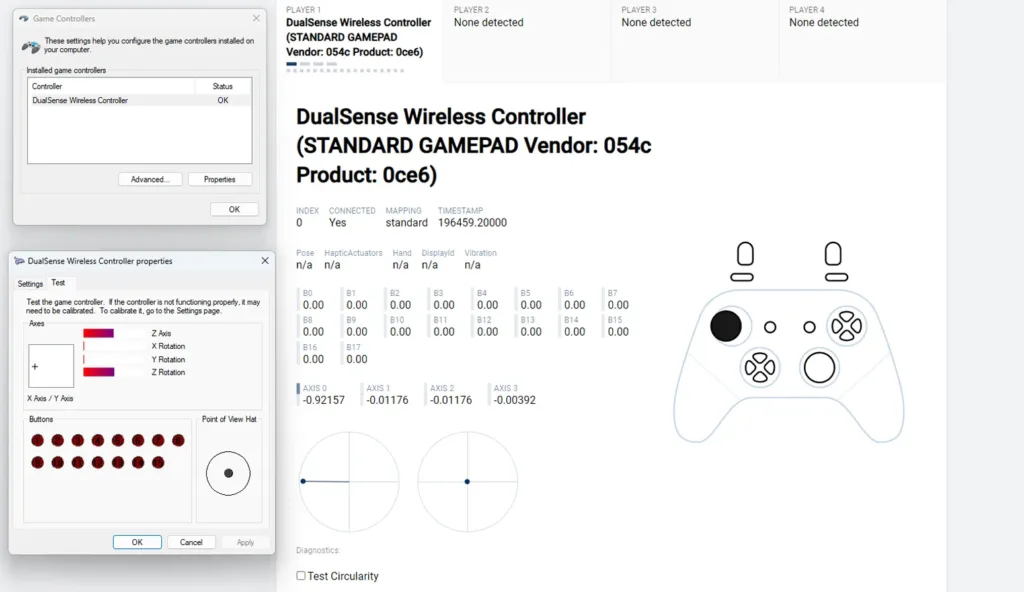Image resolution: width=1024 pixels, height=592 pixels.
Task: Click the D-pad on the controller diagram
Action: coord(760,367)
